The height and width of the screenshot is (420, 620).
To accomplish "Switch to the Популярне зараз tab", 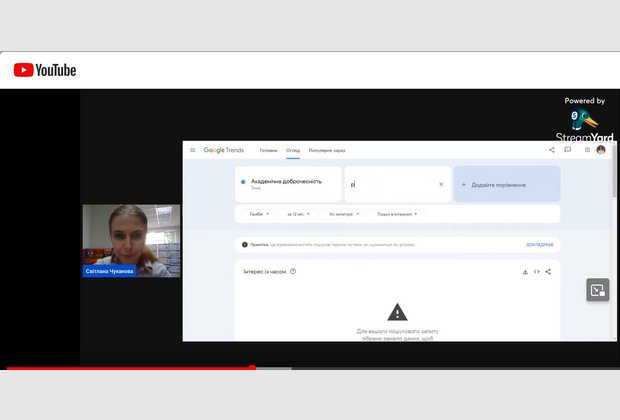I will 327,150.
